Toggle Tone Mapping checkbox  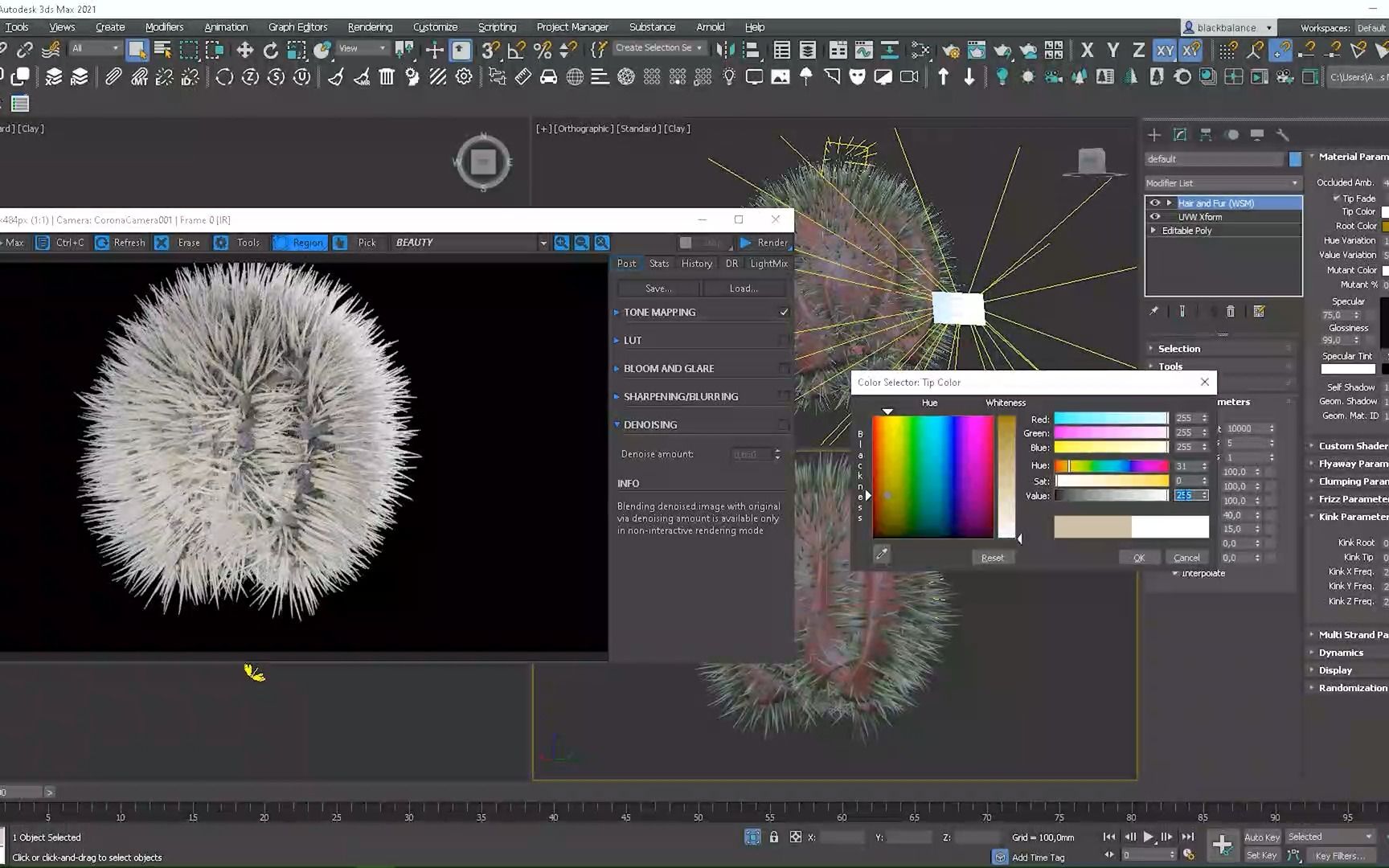[x=784, y=312]
